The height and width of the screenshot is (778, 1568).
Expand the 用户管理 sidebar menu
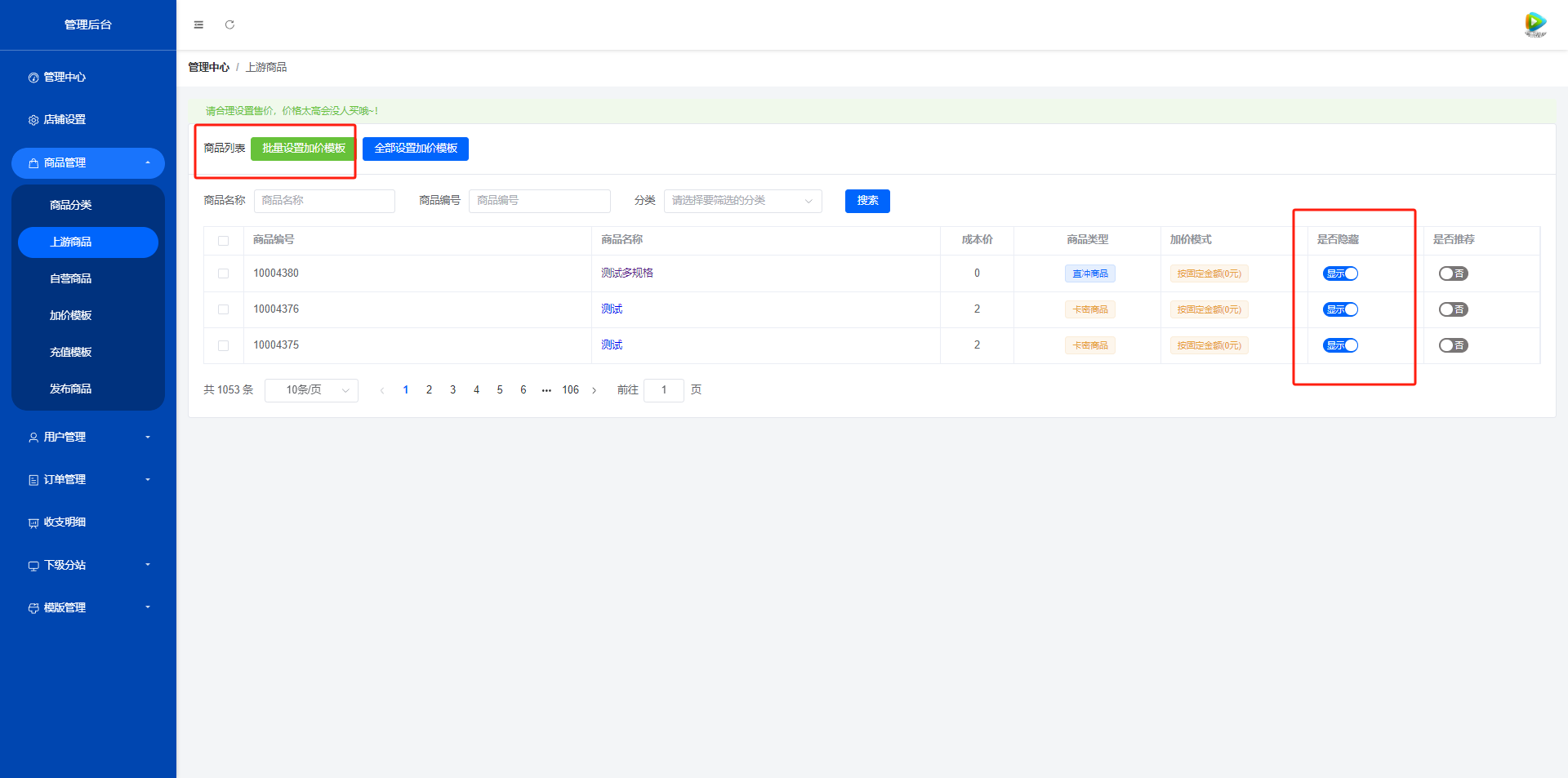click(x=88, y=438)
